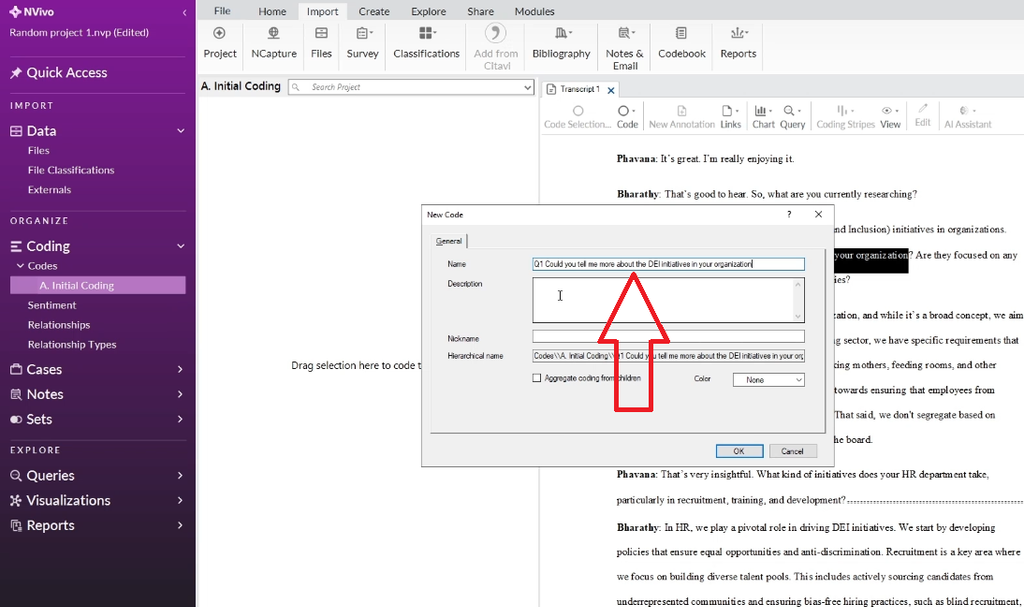Select Externals in sidebar

[x=49, y=189]
